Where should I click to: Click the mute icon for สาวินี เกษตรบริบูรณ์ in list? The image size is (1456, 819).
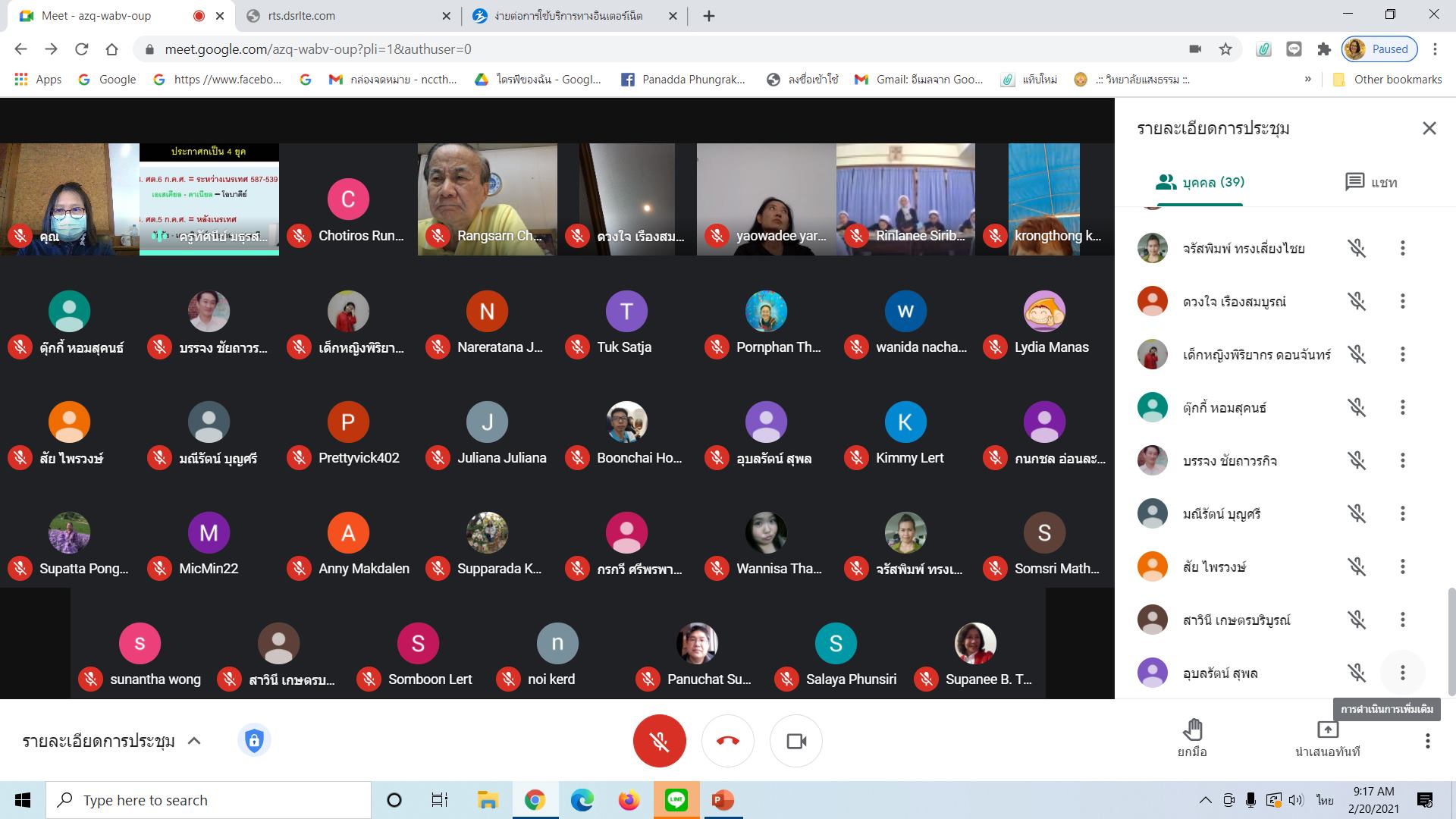pos(1357,620)
